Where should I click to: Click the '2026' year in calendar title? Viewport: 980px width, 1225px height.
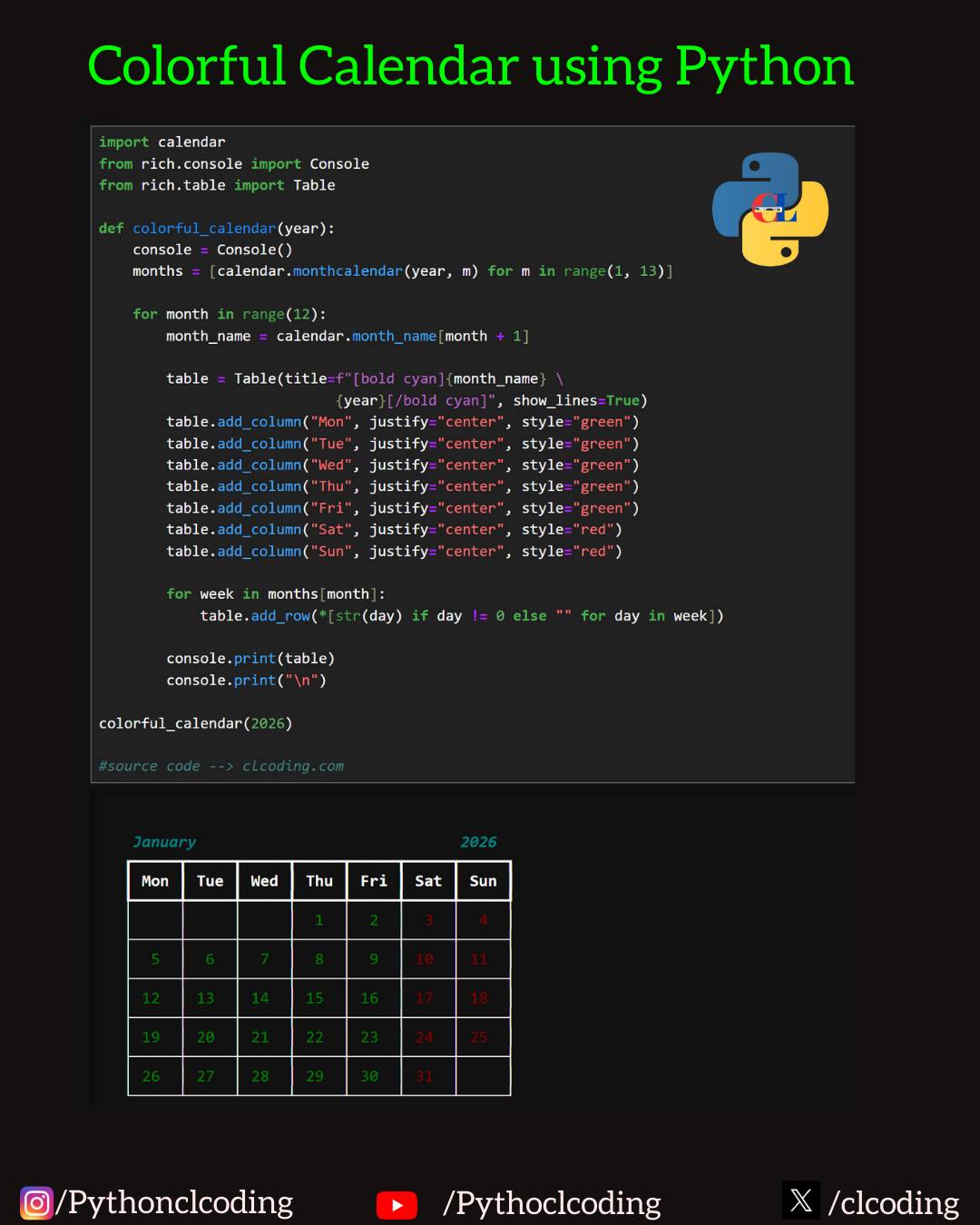point(478,842)
